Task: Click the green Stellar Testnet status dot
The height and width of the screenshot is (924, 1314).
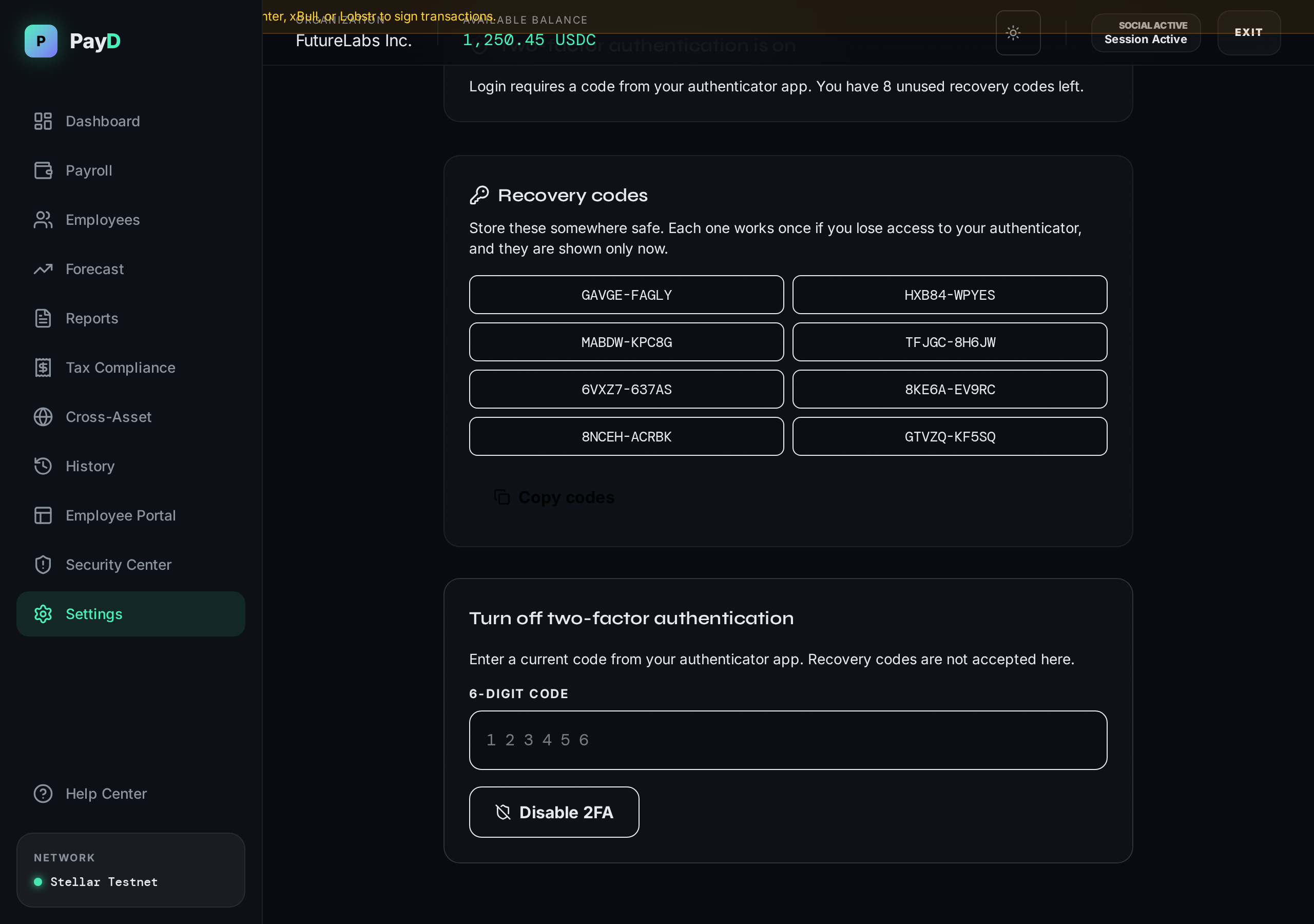Action: coord(38,881)
